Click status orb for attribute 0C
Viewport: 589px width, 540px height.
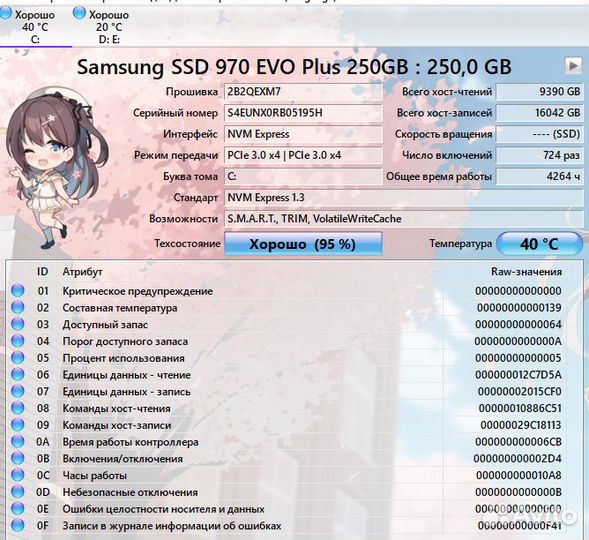click(x=17, y=475)
